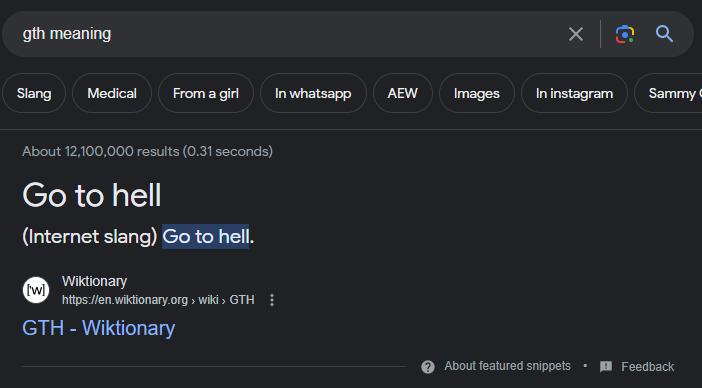This screenshot has width=702, height=388.
Task: Click the Wiktionary site favicon
Action: (x=36, y=290)
